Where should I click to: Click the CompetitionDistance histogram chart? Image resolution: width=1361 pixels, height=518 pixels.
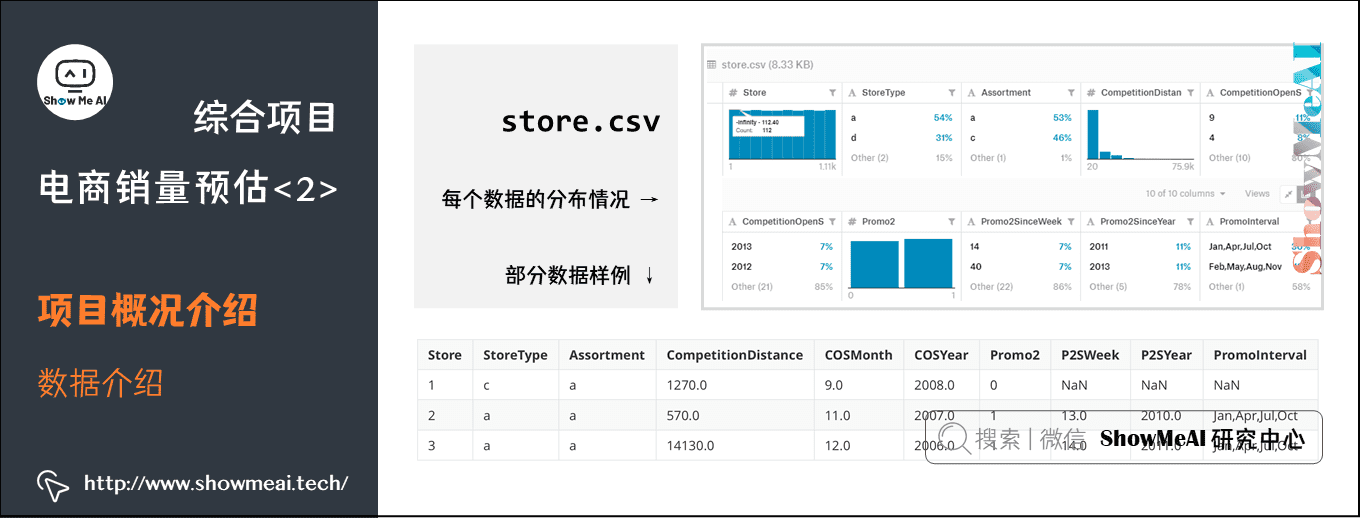pyautogui.click(x=1139, y=133)
